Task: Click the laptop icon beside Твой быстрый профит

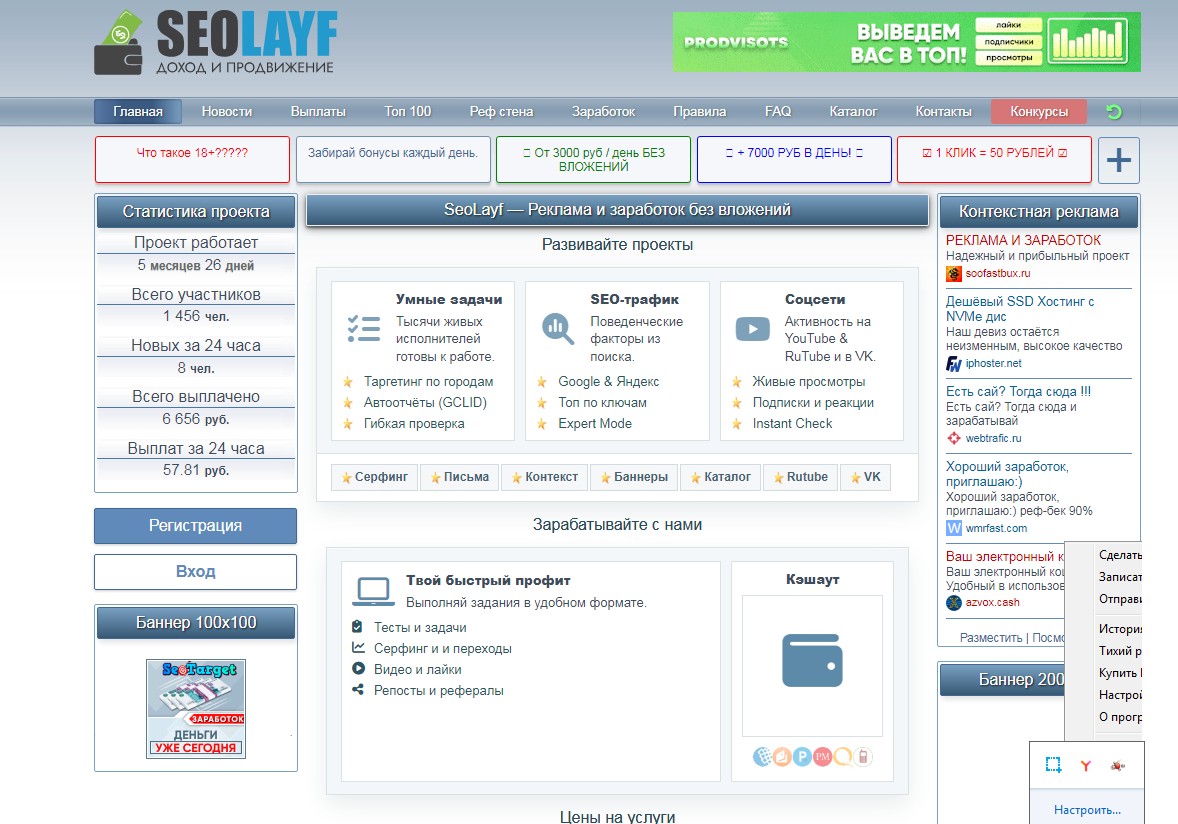Action: point(373,591)
